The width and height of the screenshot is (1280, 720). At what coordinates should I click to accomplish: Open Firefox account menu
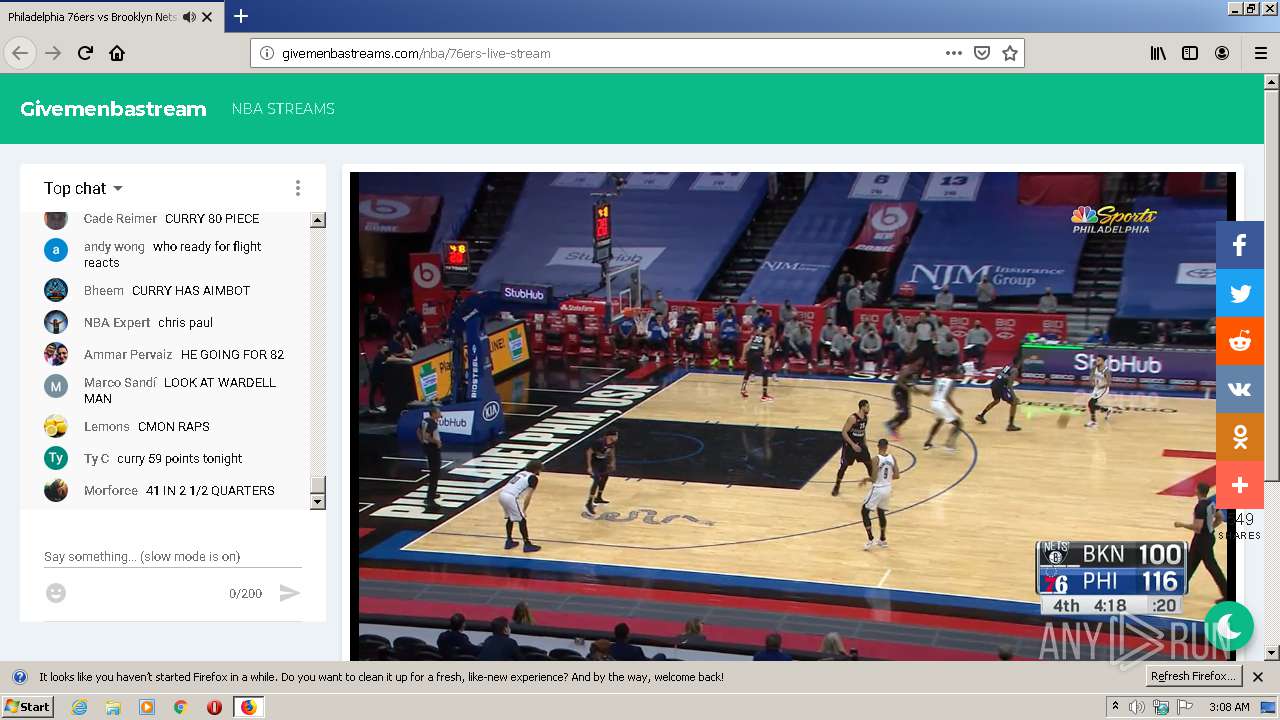[x=1222, y=53]
